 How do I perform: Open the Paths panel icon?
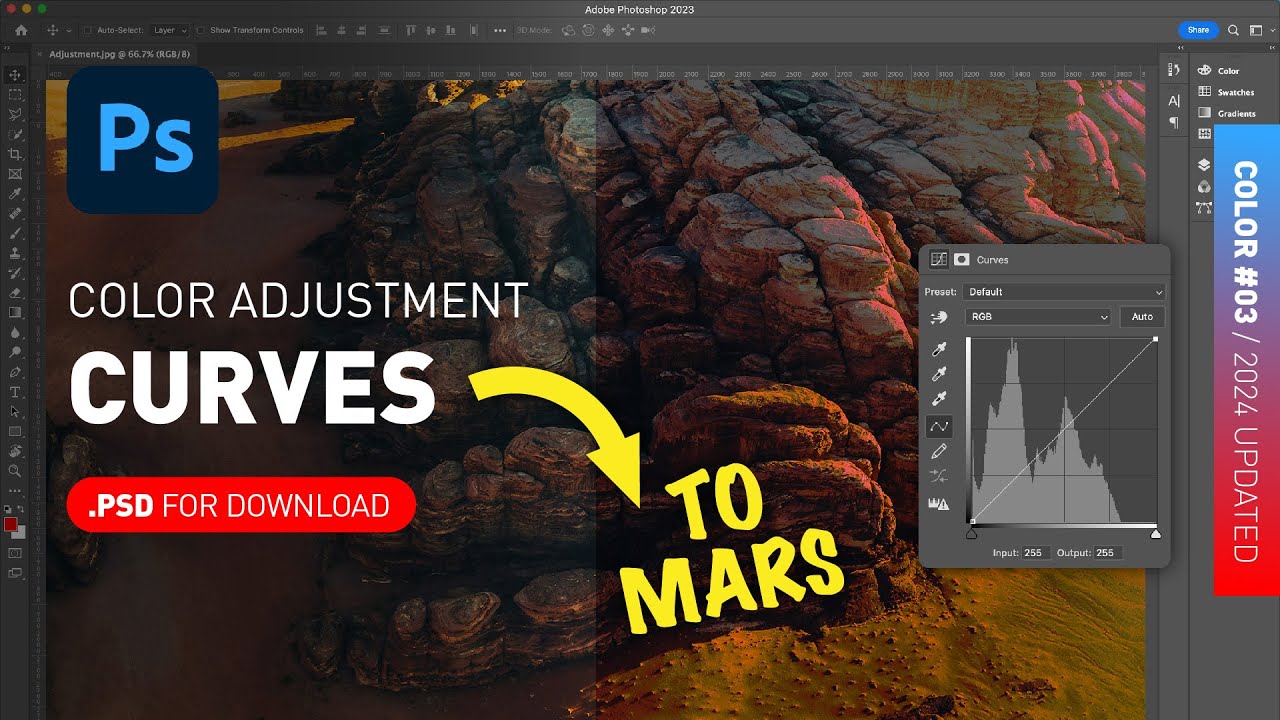point(1204,208)
